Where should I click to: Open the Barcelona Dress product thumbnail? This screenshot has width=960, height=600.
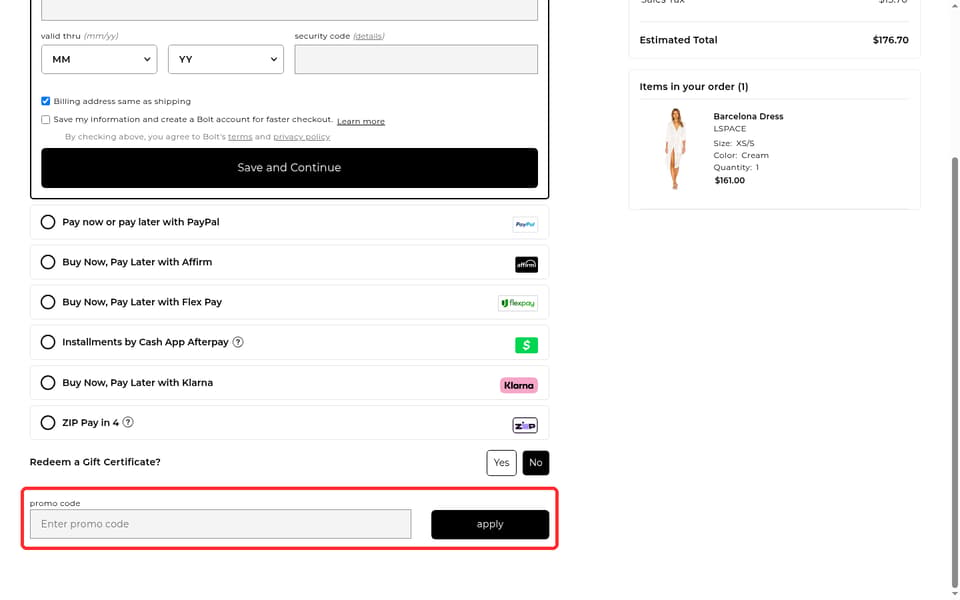pos(675,149)
